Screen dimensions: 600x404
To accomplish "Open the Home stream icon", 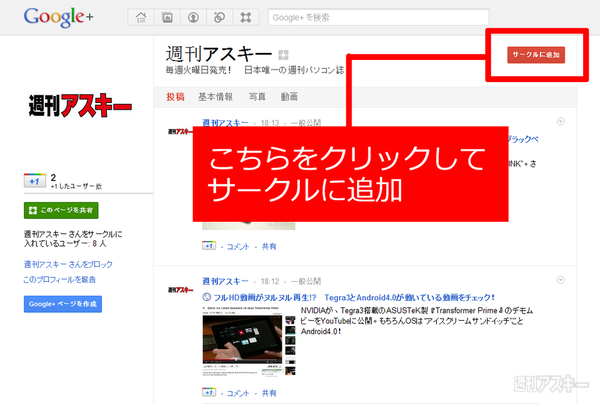I will tap(141, 17).
